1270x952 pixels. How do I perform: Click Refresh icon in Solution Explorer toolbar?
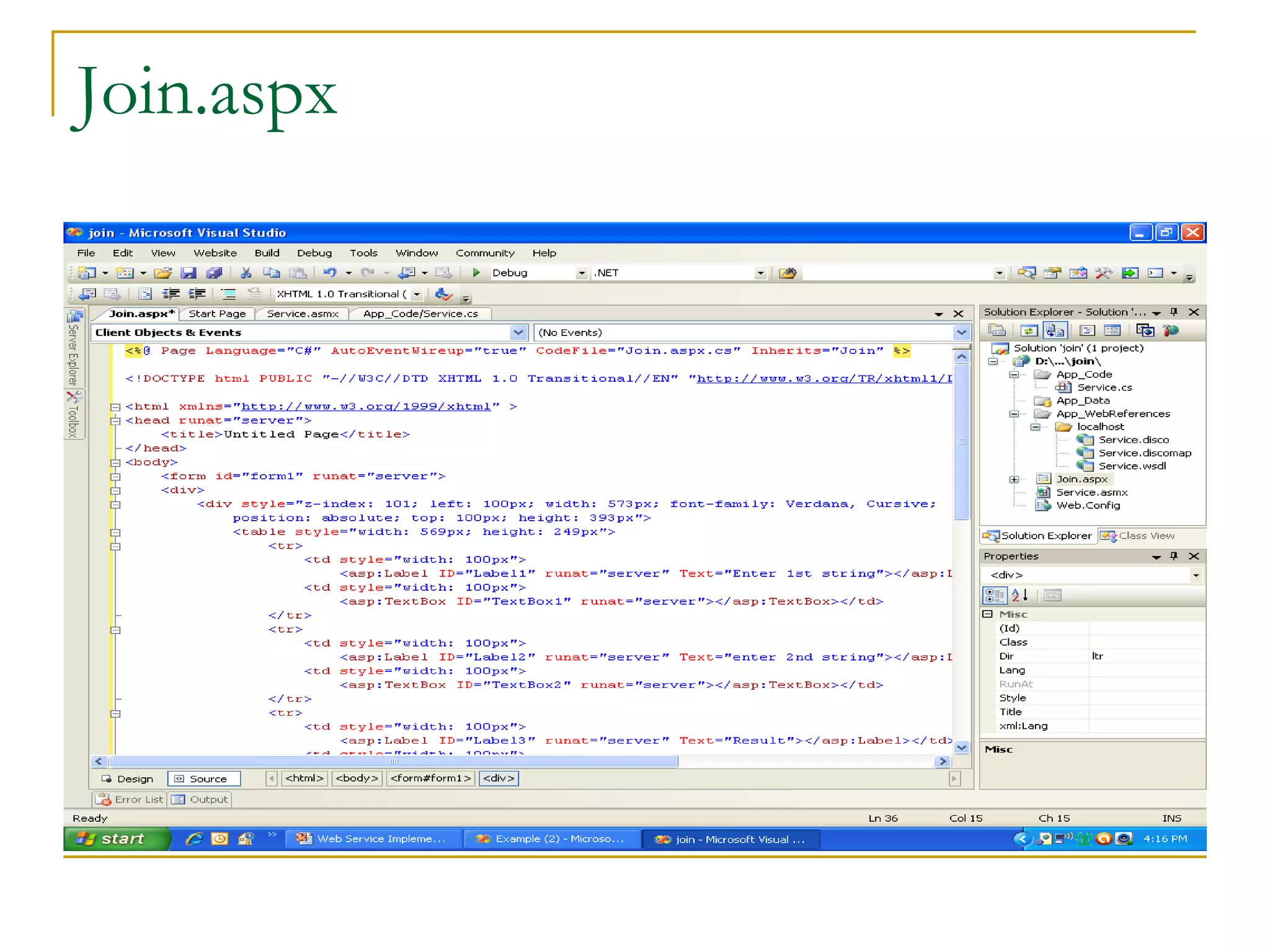tap(1029, 330)
